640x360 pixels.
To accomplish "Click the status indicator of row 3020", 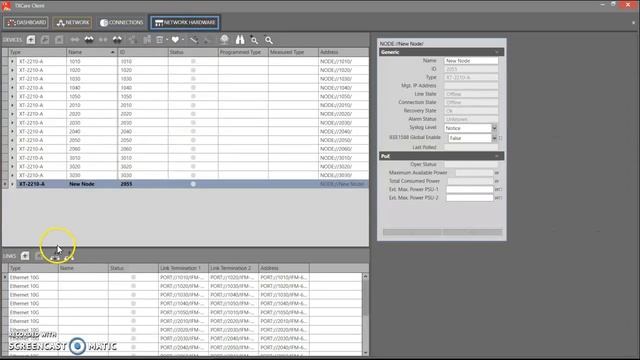I will pos(193,167).
